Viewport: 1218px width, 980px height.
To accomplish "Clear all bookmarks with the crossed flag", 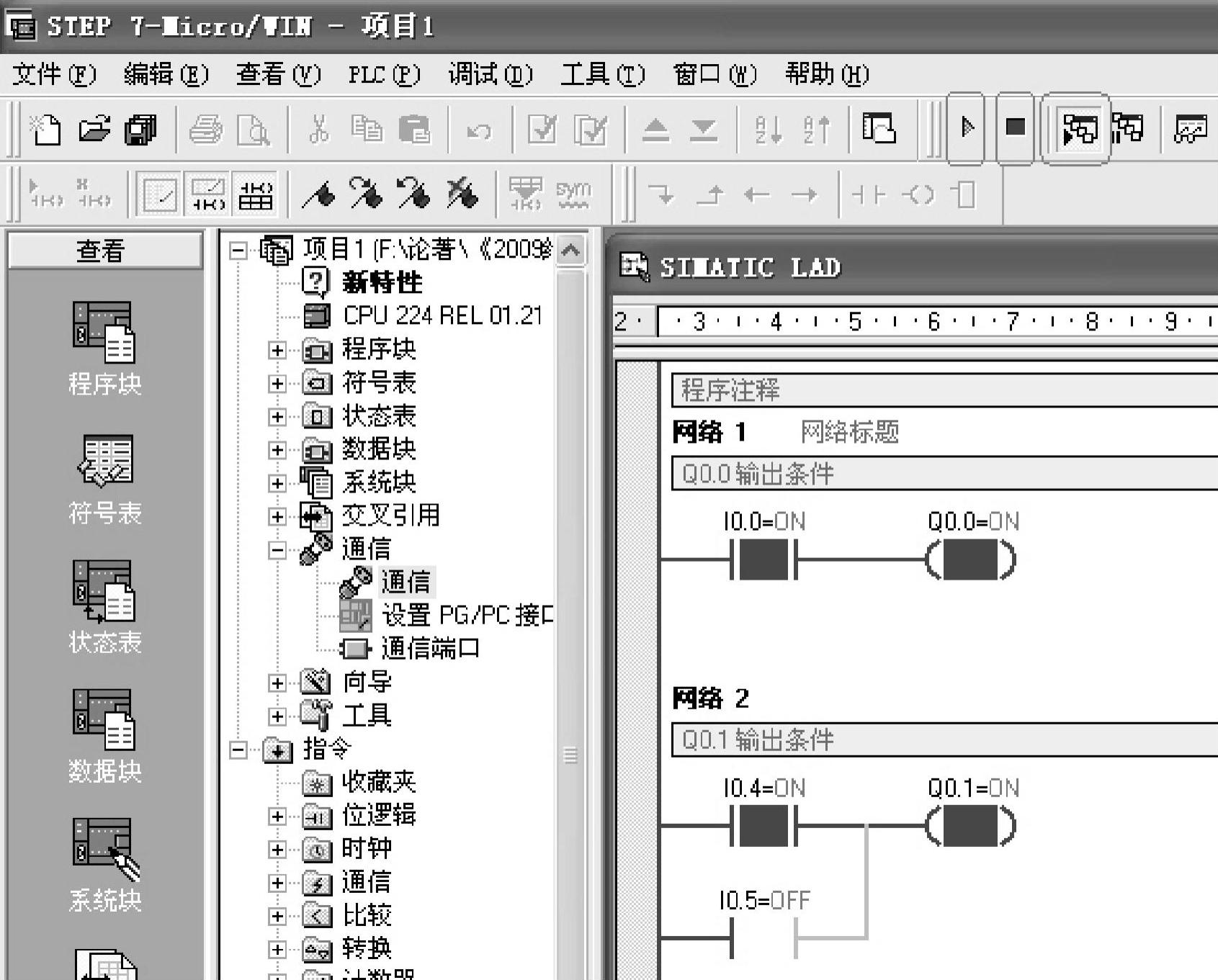I will pos(462,194).
